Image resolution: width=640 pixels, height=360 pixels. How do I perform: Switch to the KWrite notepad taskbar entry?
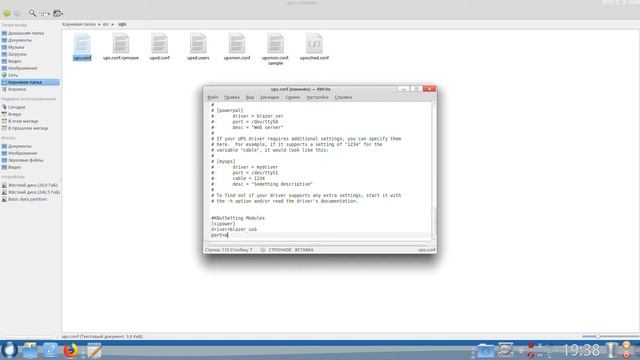94,350
